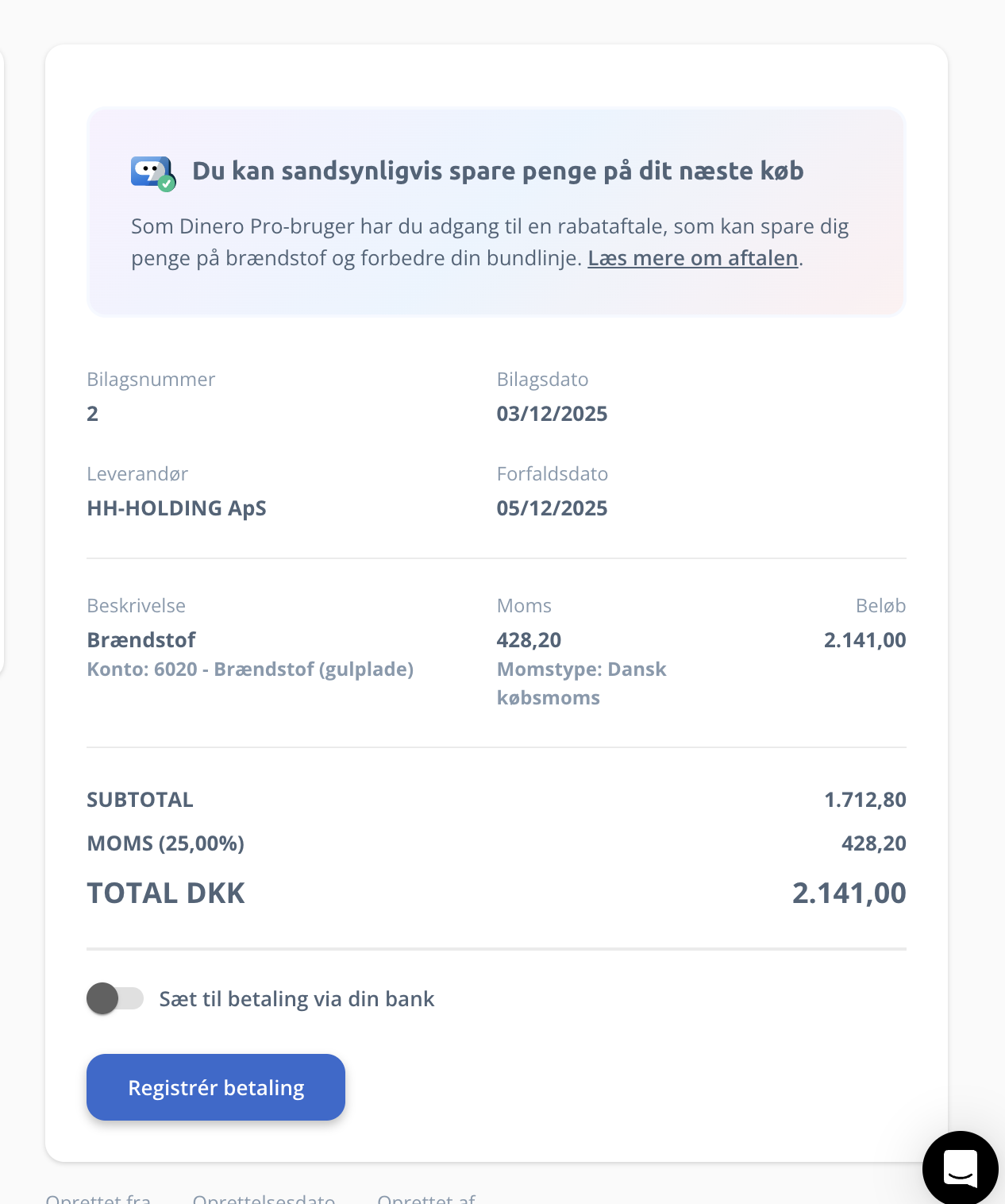Open the Læs mere om aftalen link
Viewport: 1005px width, 1204px height.
(692, 258)
